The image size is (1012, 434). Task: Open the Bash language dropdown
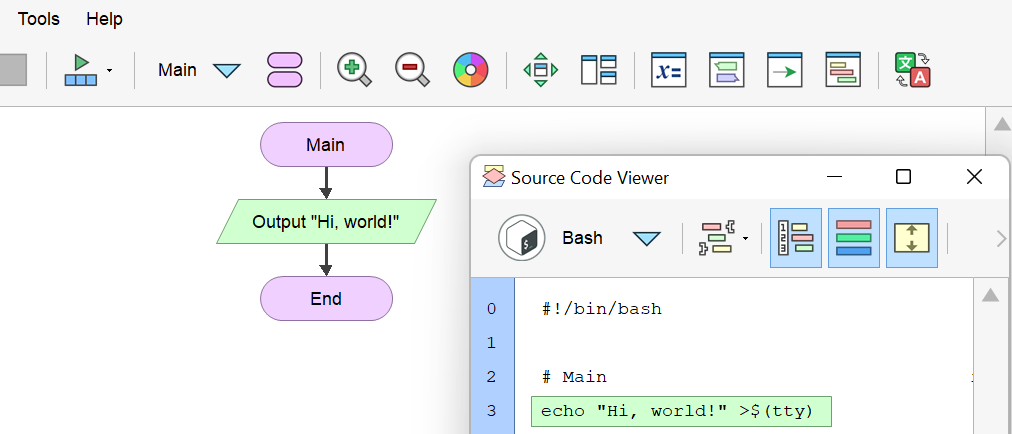(647, 238)
